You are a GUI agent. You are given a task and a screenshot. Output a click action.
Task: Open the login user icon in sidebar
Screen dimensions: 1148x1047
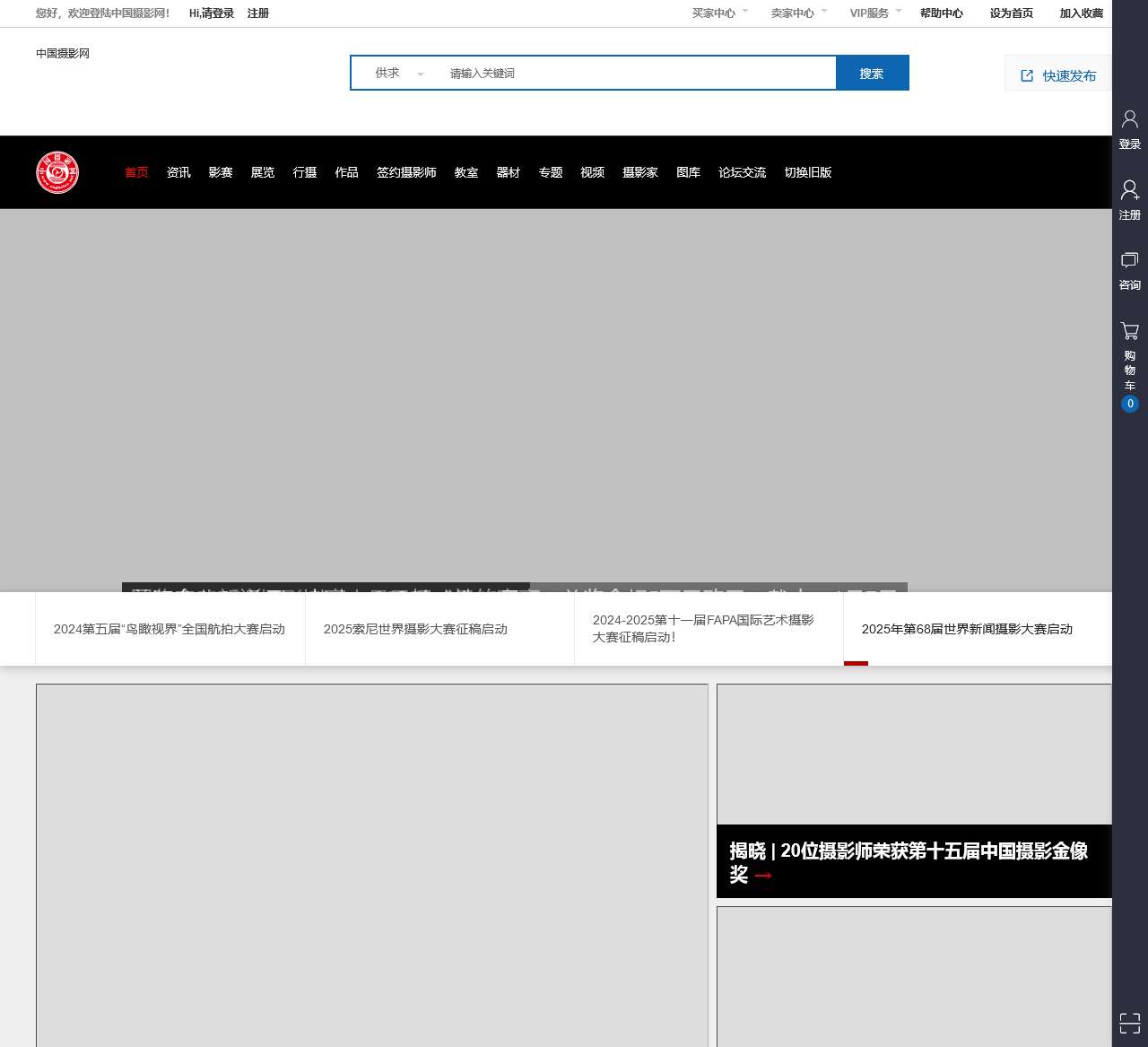pos(1130,118)
